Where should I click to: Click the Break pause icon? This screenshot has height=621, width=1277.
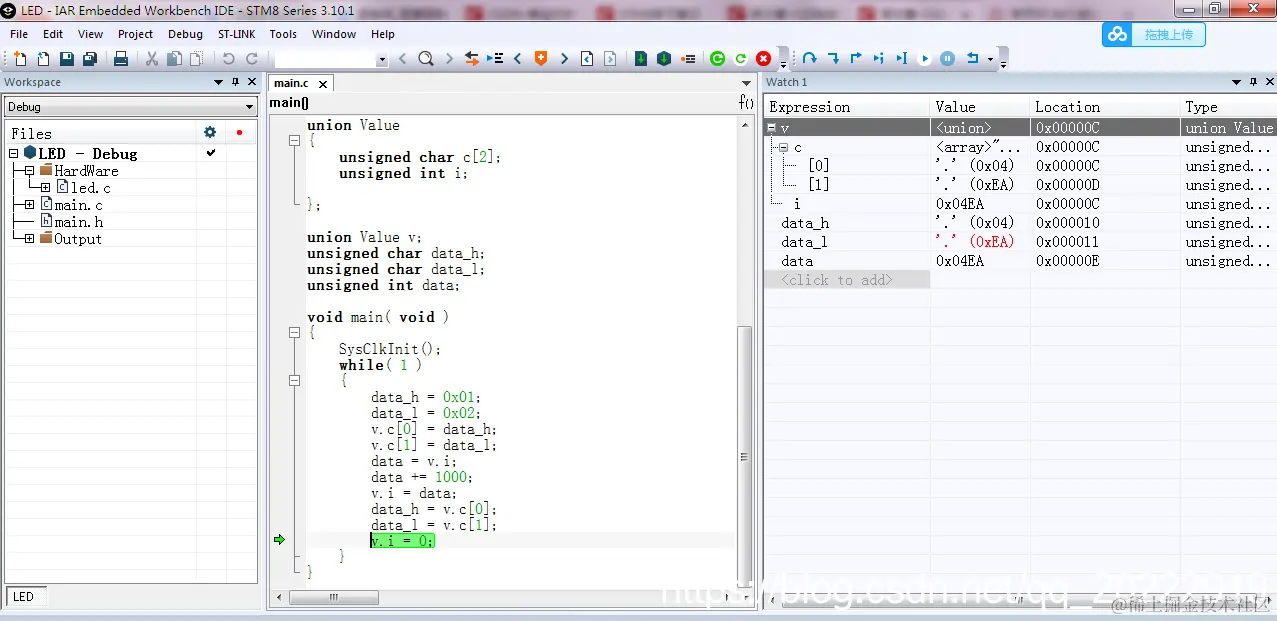pos(948,59)
